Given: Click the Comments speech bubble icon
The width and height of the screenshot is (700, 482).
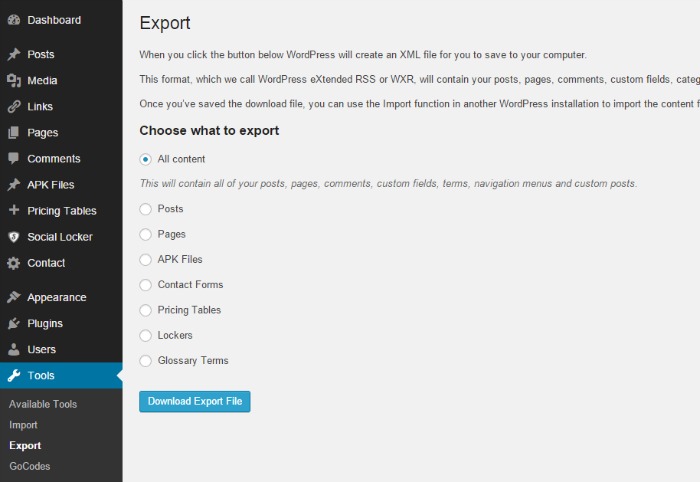Looking at the screenshot, I should tap(14, 158).
